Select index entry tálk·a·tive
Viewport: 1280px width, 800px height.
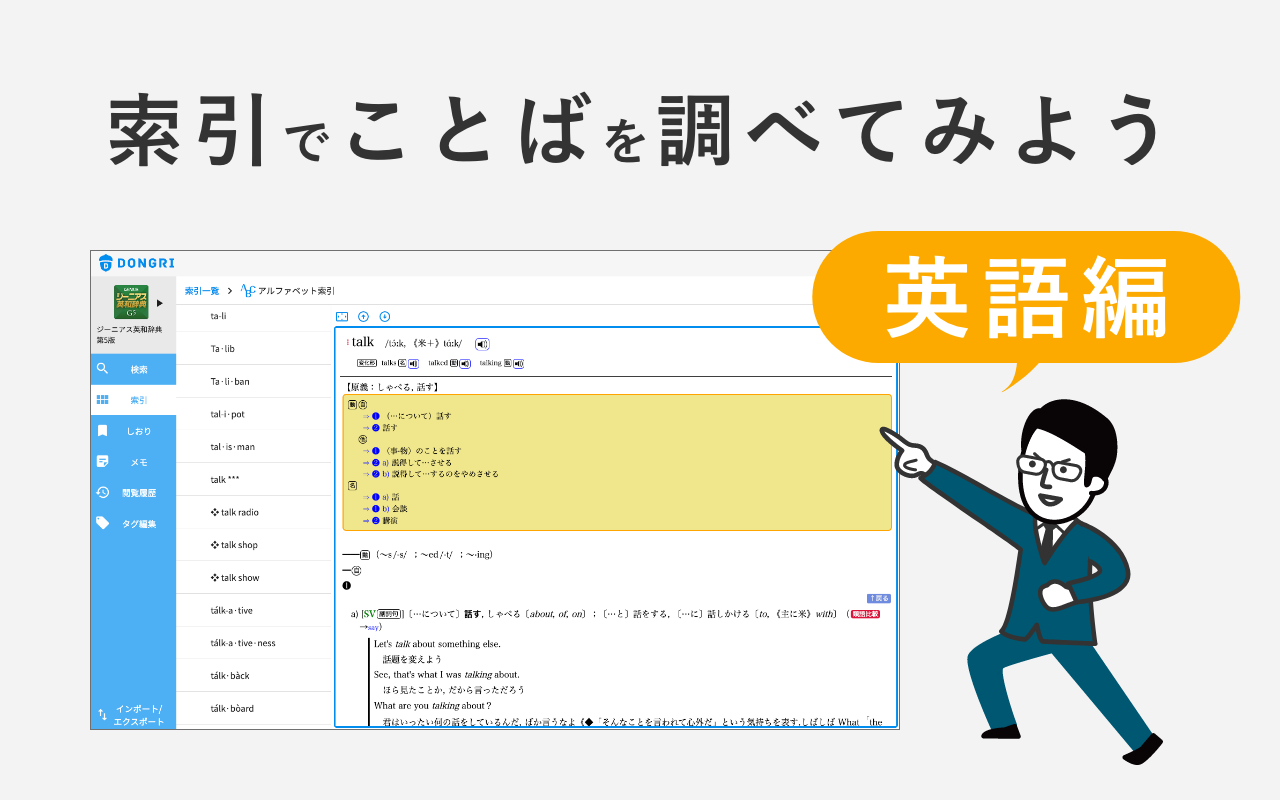[254, 610]
